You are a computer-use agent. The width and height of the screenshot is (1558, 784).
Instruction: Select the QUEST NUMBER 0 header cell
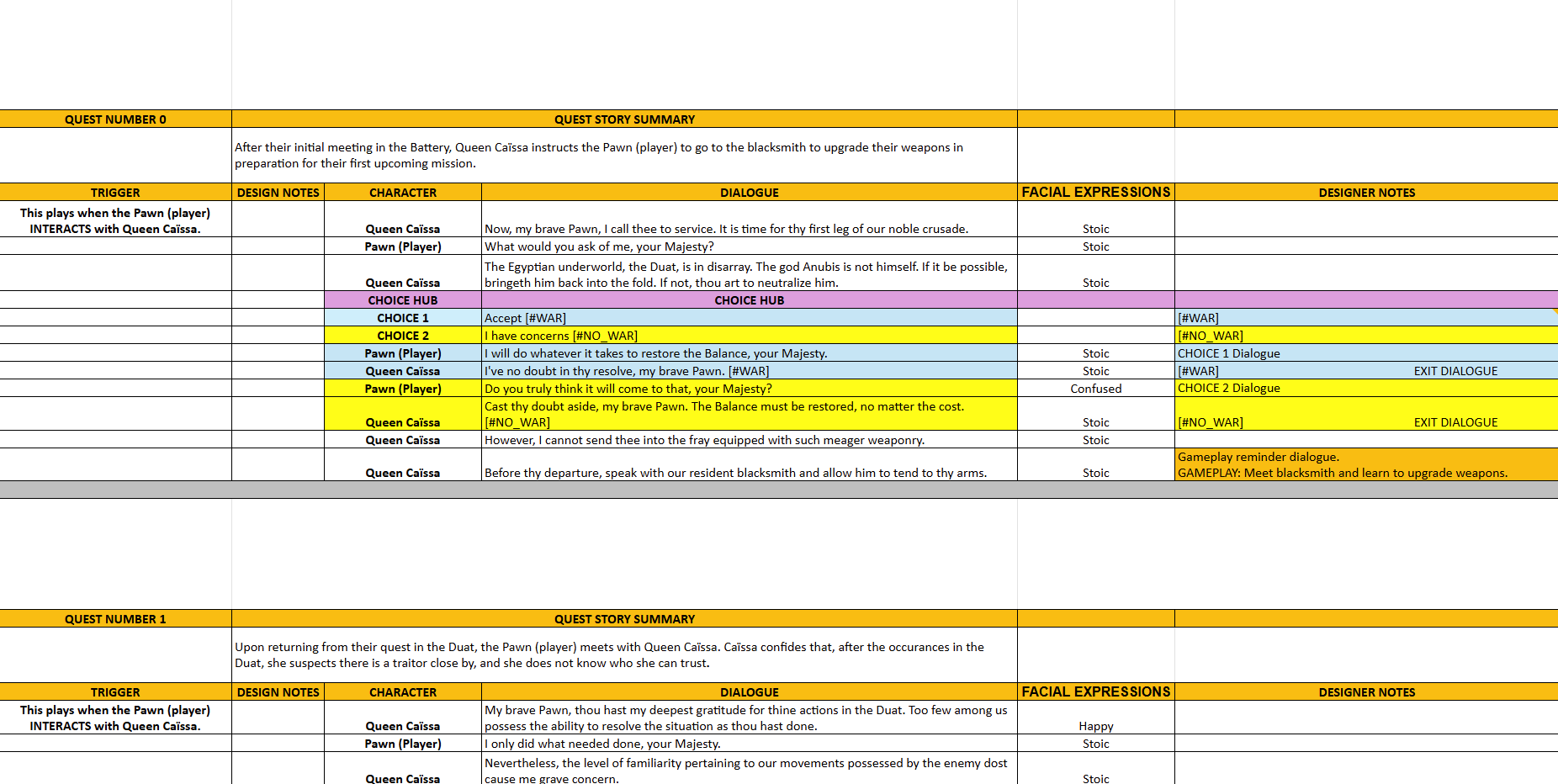tap(115, 119)
